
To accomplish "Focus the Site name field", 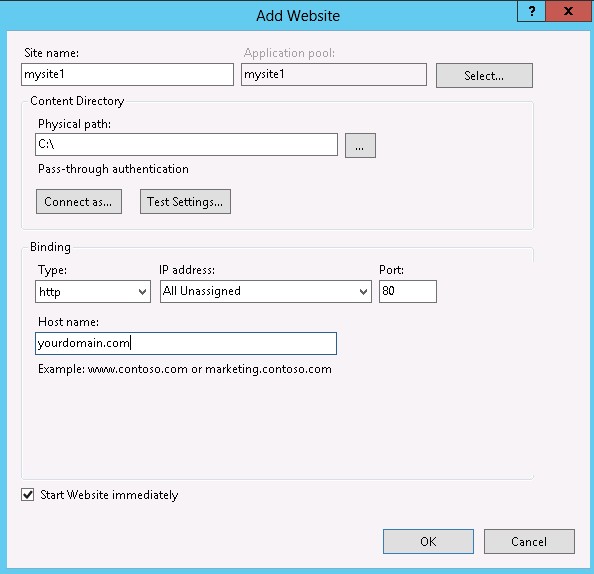I will (x=127, y=74).
